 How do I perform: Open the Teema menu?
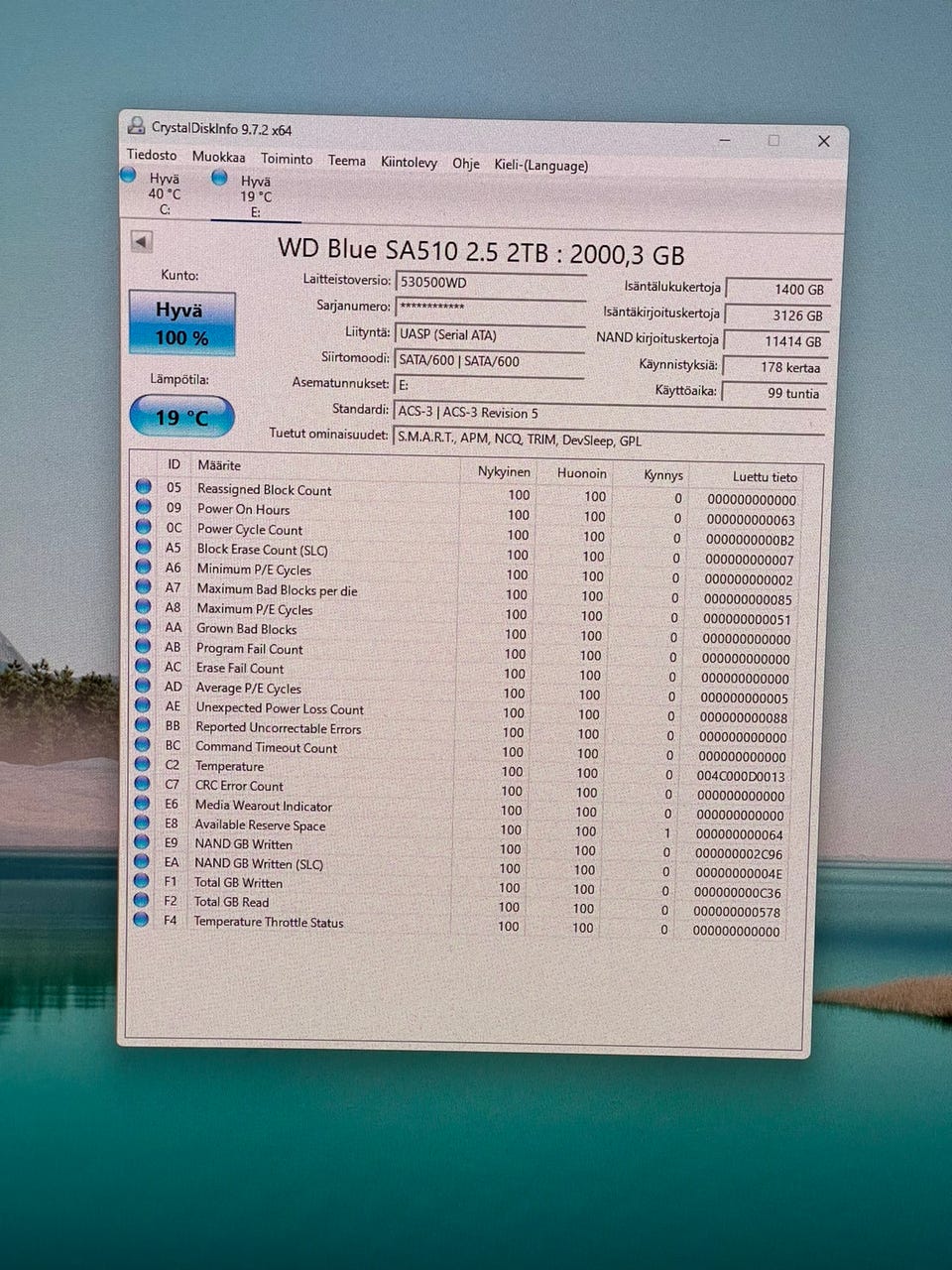pos(347,161)
